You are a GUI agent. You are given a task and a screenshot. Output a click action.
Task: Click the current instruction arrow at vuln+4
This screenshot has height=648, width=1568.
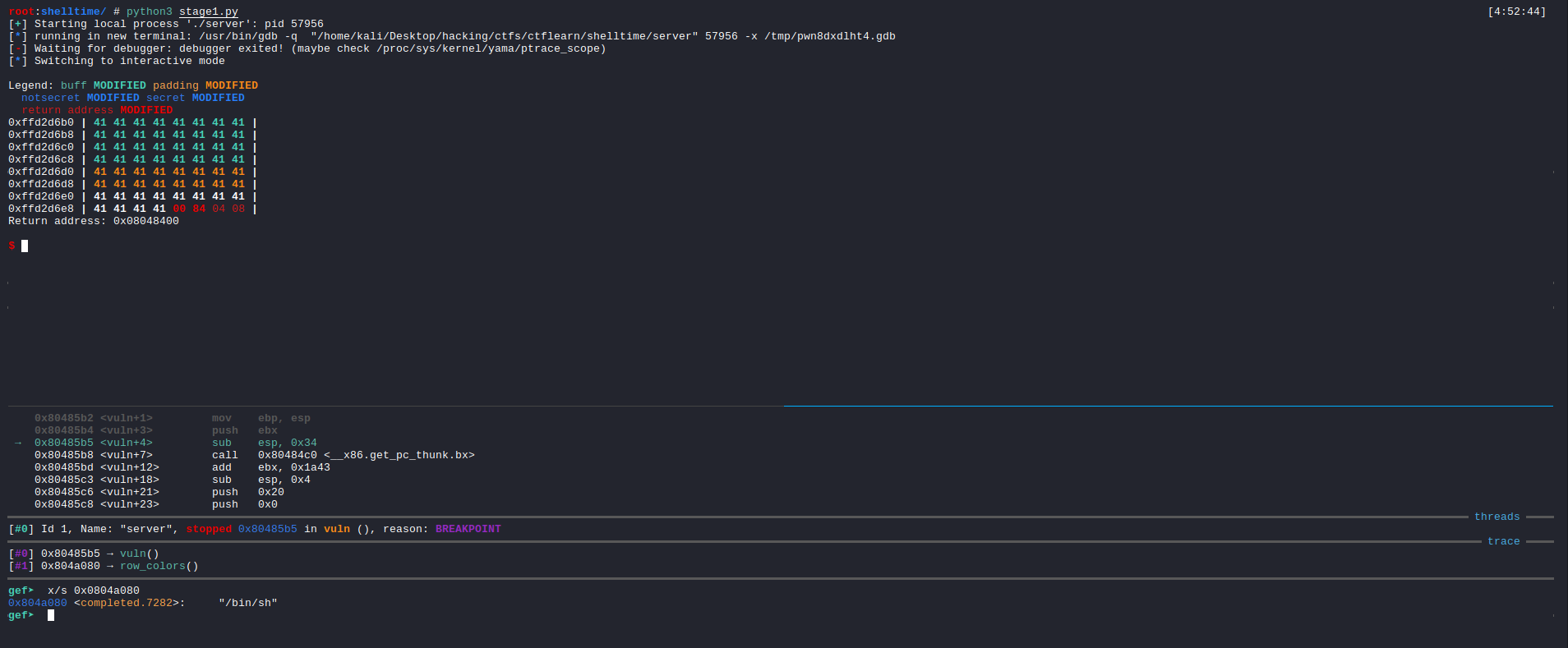tap(18, 443)
